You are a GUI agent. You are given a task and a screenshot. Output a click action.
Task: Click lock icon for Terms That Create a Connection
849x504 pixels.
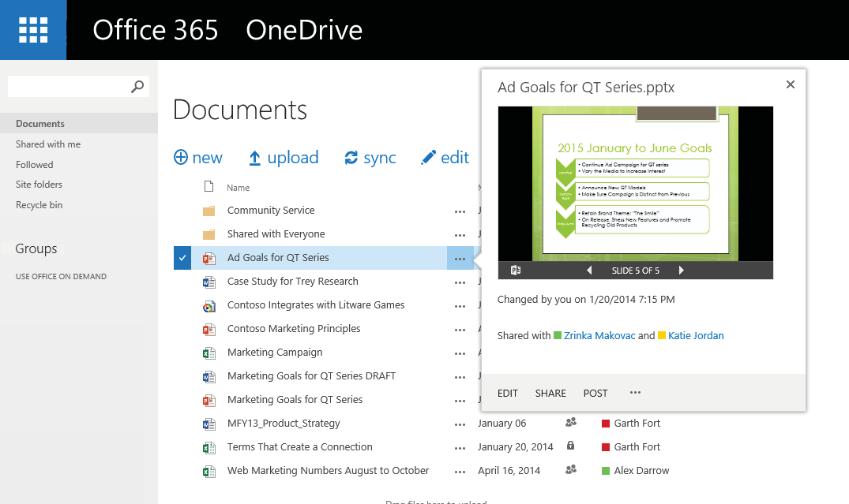570,446
